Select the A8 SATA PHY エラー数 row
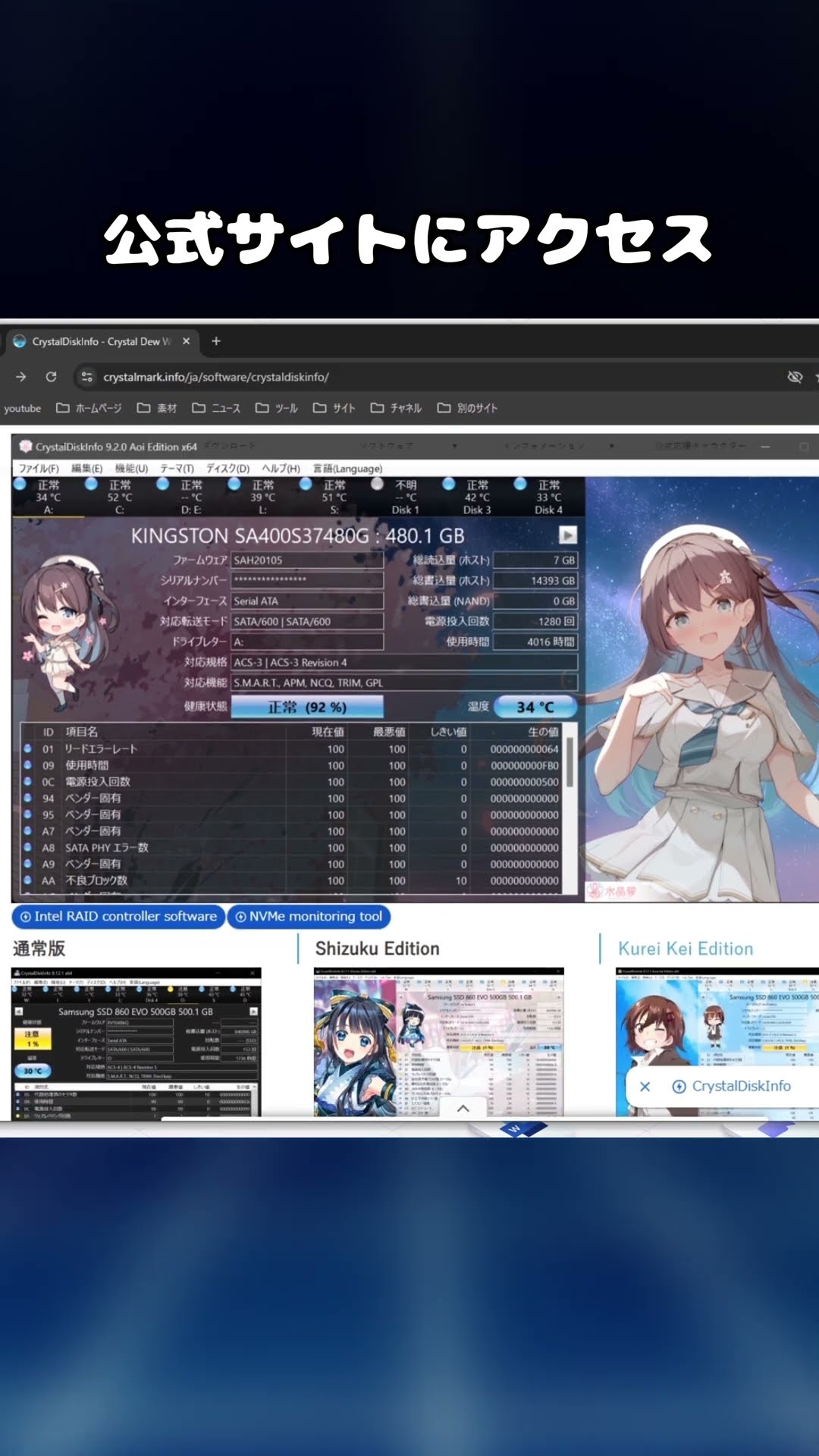Image resolution: width=819 pixels, height=1456 pixels. (292, 848)
